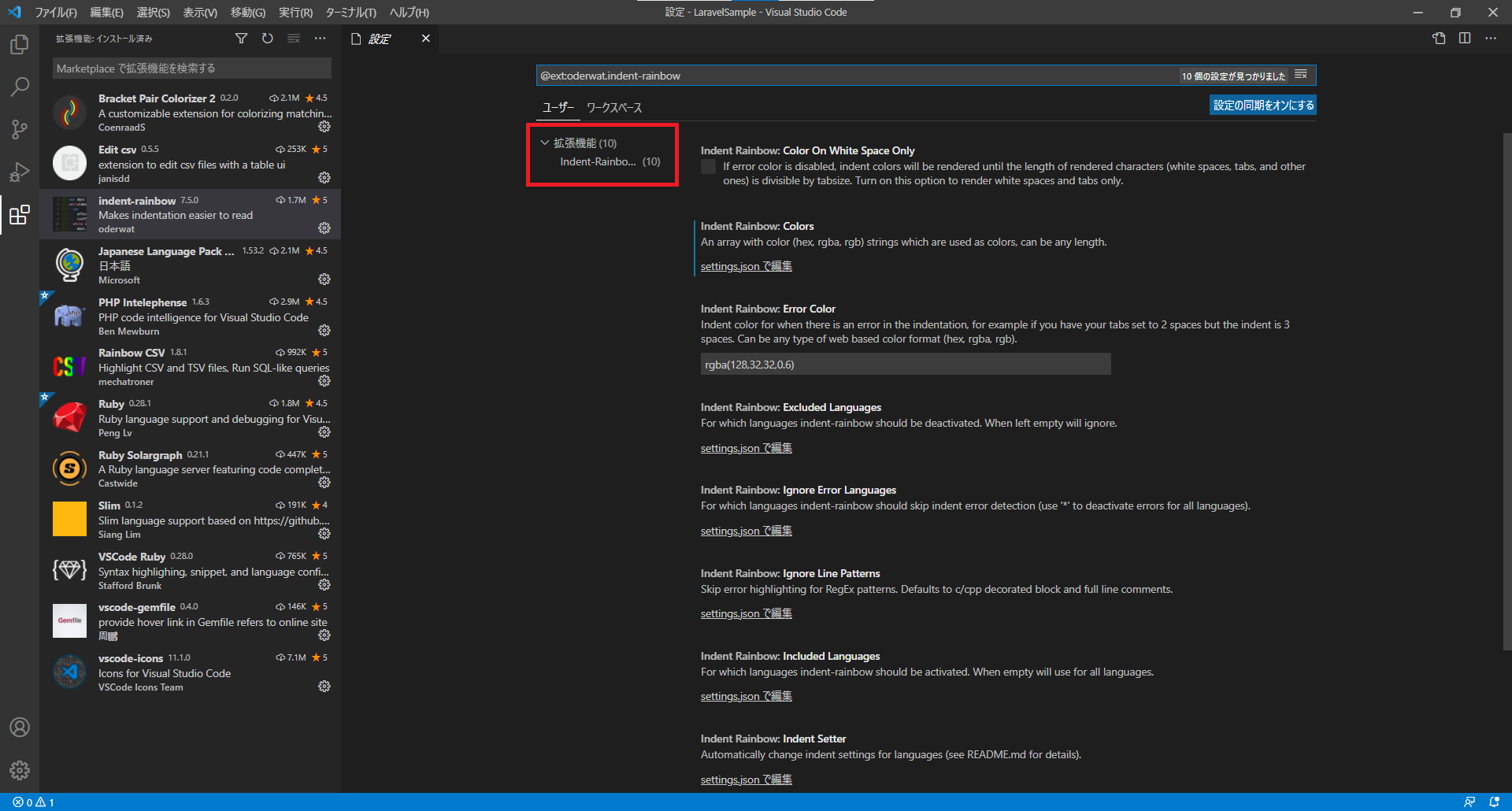This screenshot has height=811, width=1512.
Task: Open the Accounts menu icon
Action: pos(20,727)
